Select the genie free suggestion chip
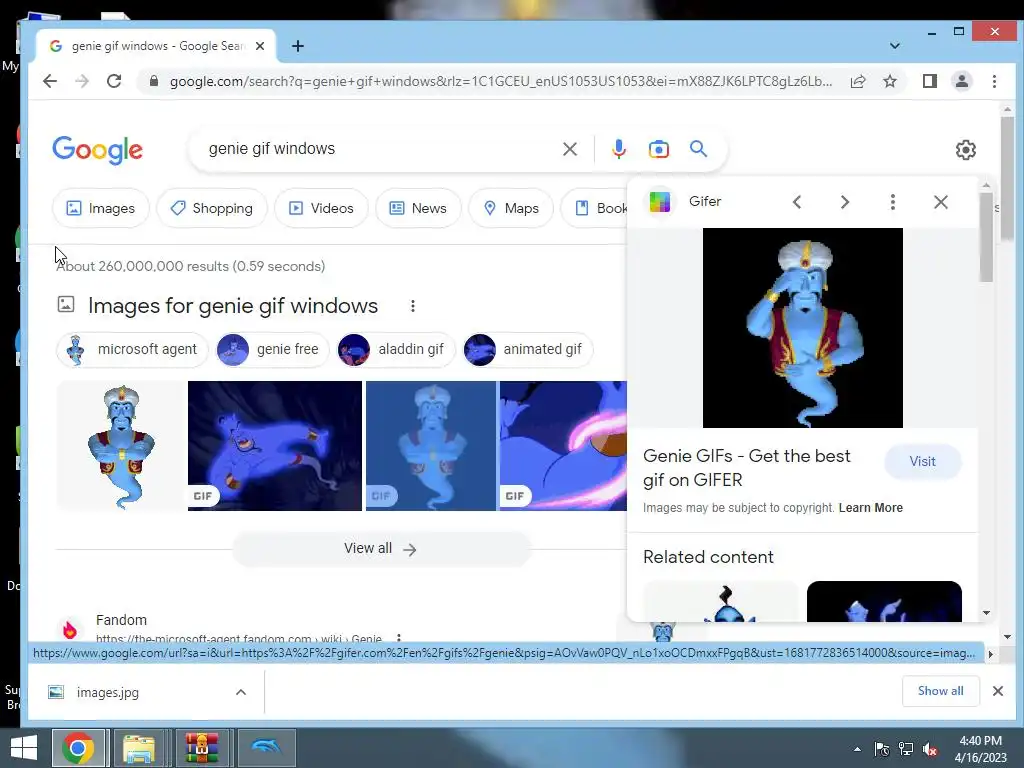 (272, 349)
